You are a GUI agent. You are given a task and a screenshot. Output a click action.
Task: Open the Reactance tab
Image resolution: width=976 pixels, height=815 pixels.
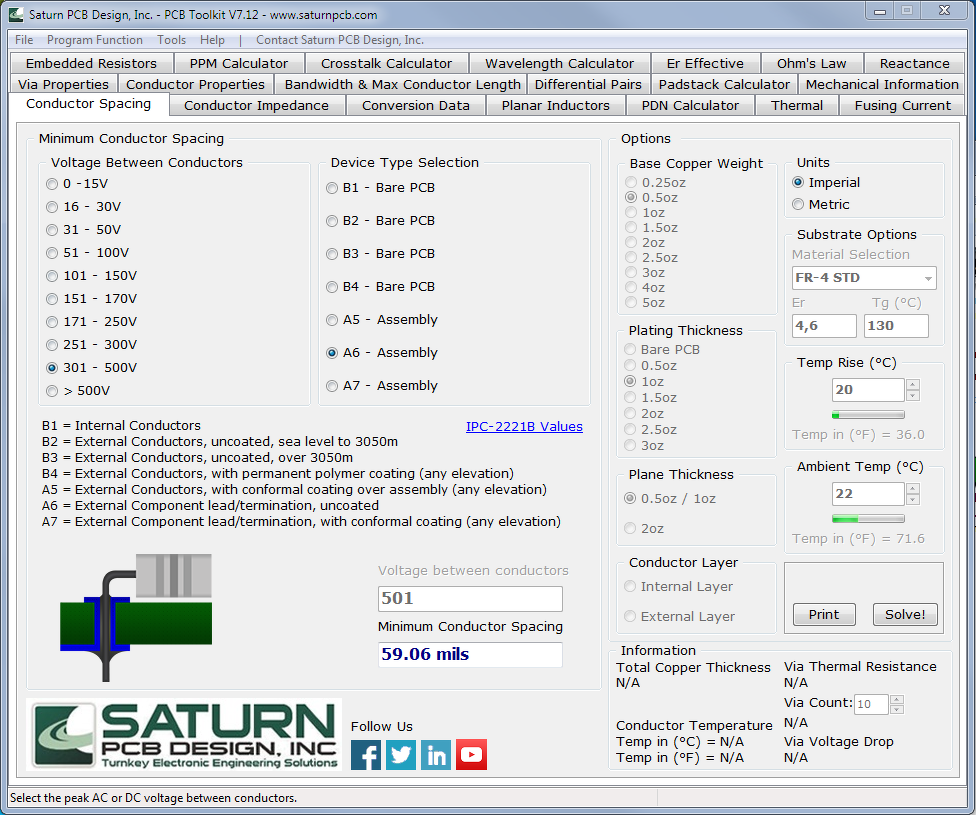914,64
